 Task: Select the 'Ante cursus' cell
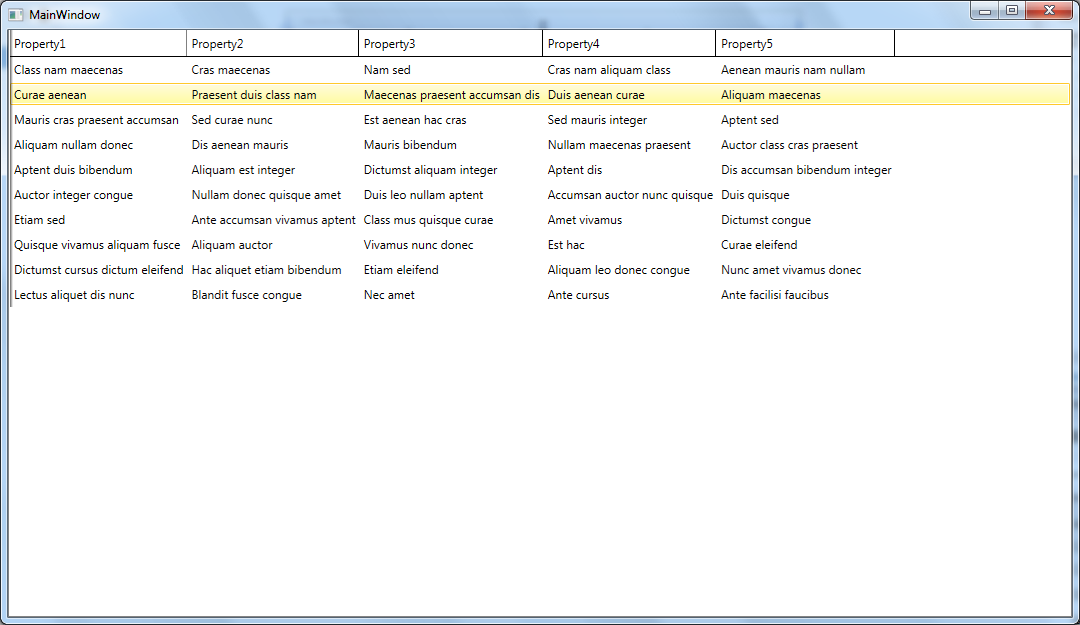pyautogui.click(x=578, y=295)
